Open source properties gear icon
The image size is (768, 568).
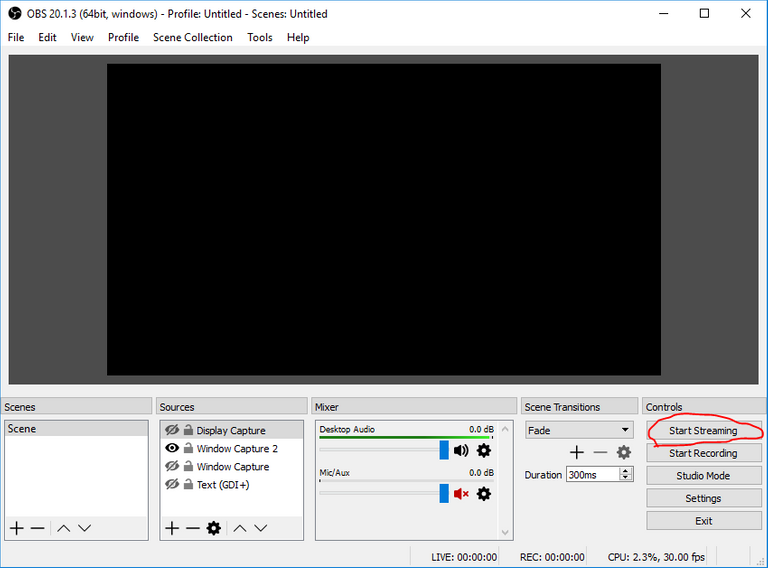213,528
